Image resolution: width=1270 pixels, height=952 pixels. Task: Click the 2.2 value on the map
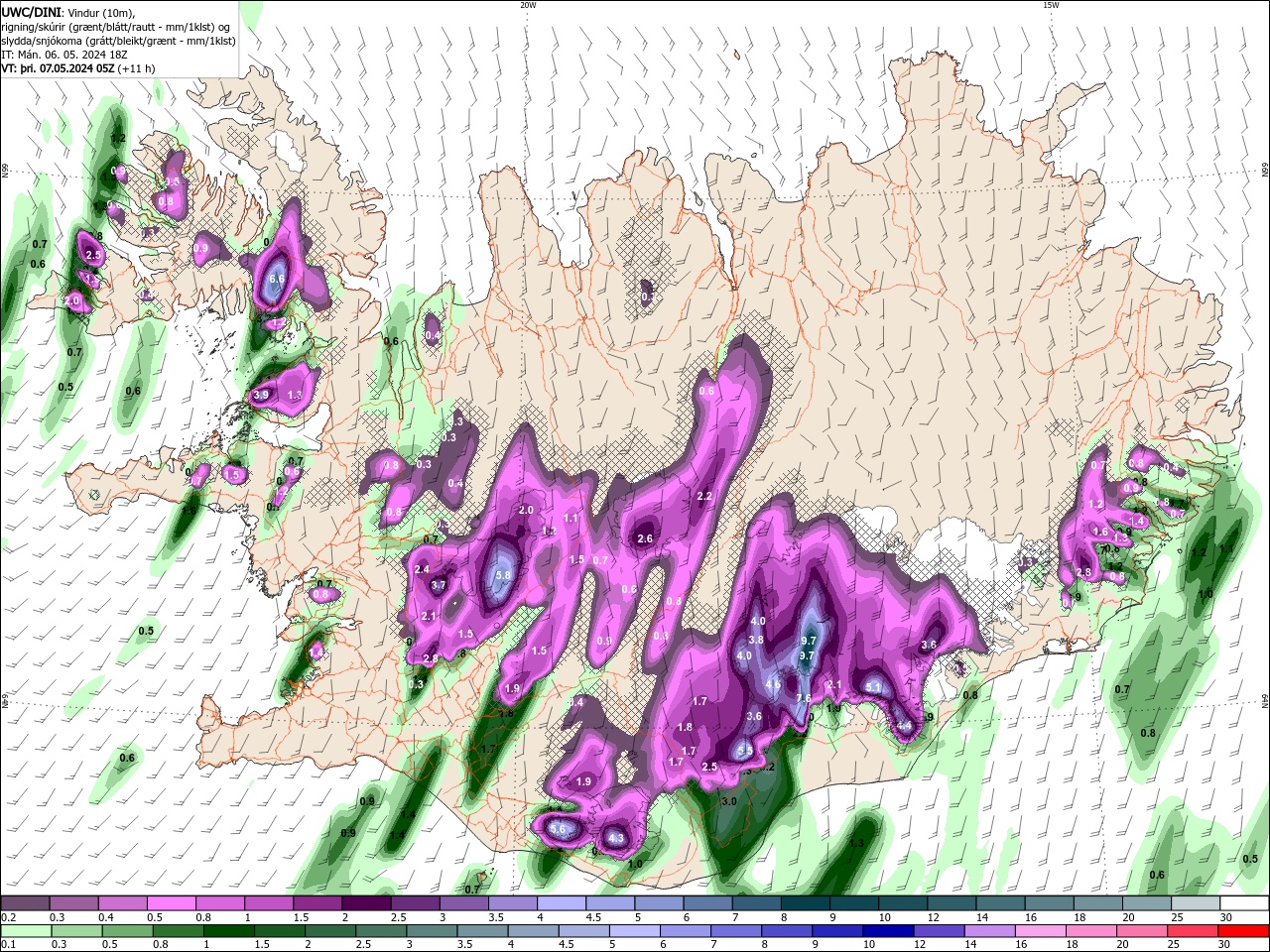click(x=705, y=496)
